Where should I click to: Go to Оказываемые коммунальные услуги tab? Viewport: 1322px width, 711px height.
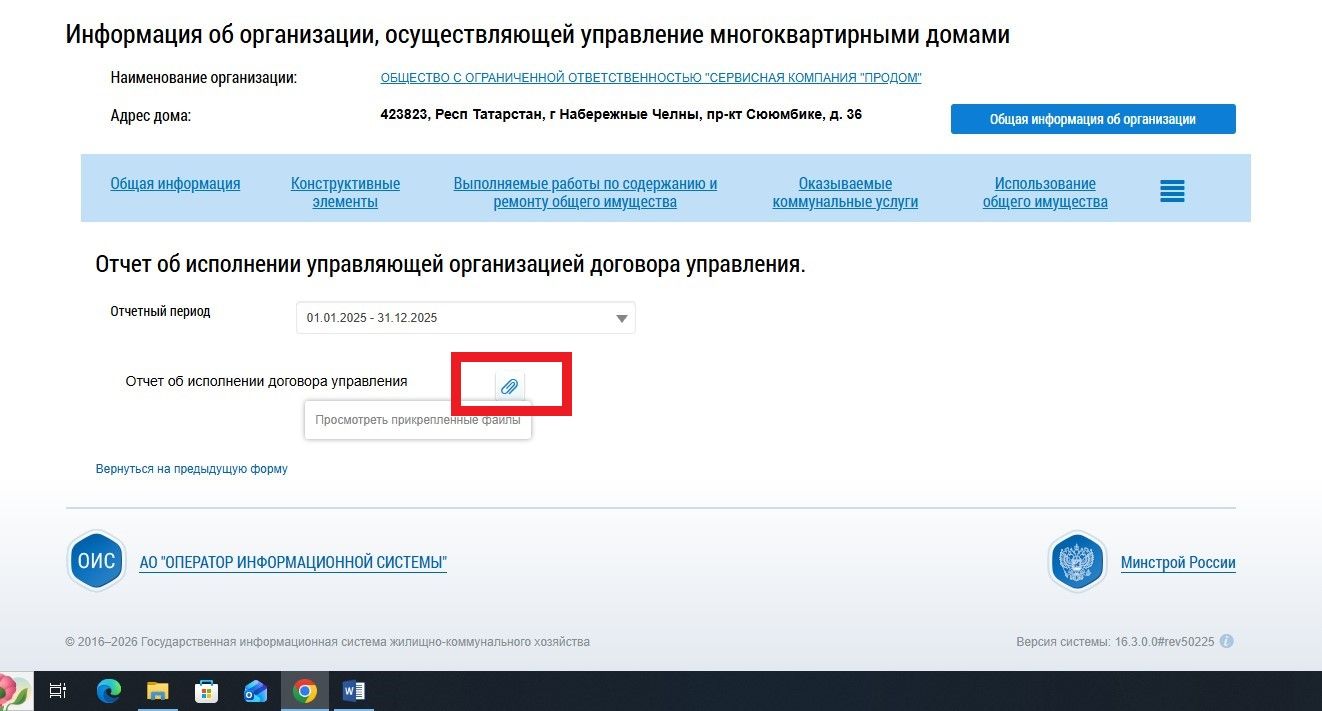click(845, 193)
